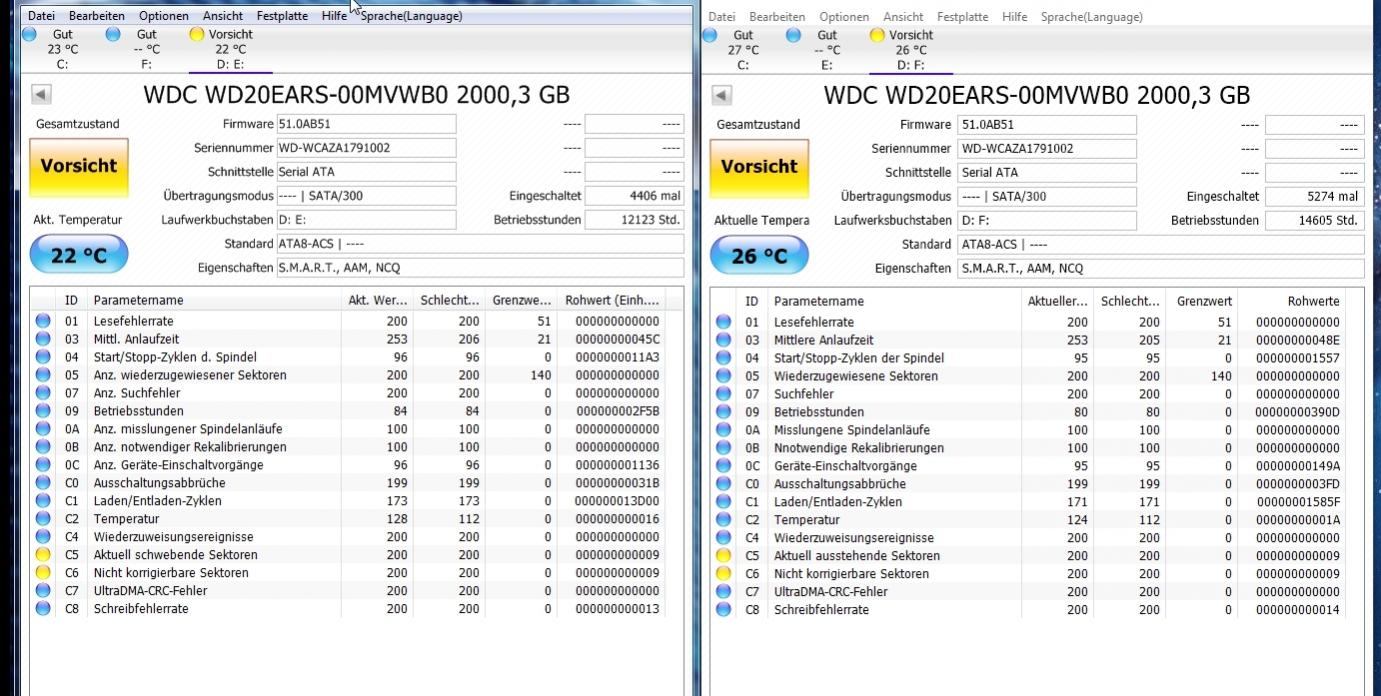Click the Aktueller... column header
The width and height of the screenshot is (1381, 696).
coord(1057,301)
